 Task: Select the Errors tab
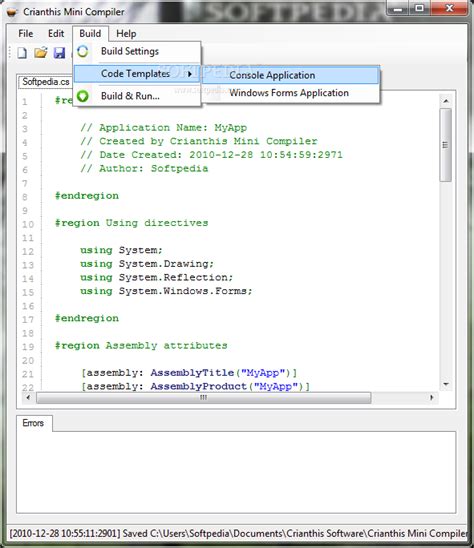(x=34, y=423)
